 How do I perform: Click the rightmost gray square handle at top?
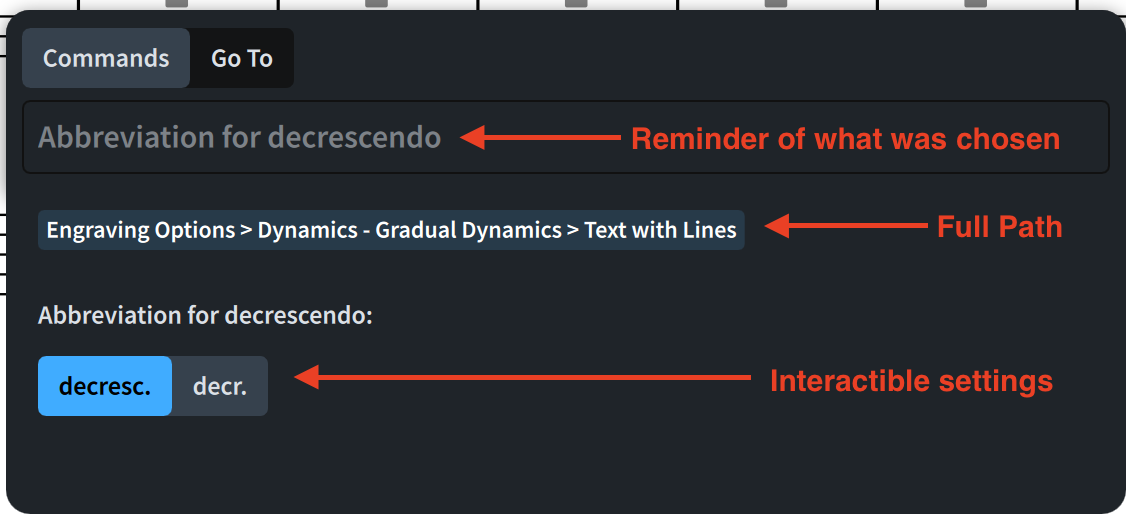[976, 3]
